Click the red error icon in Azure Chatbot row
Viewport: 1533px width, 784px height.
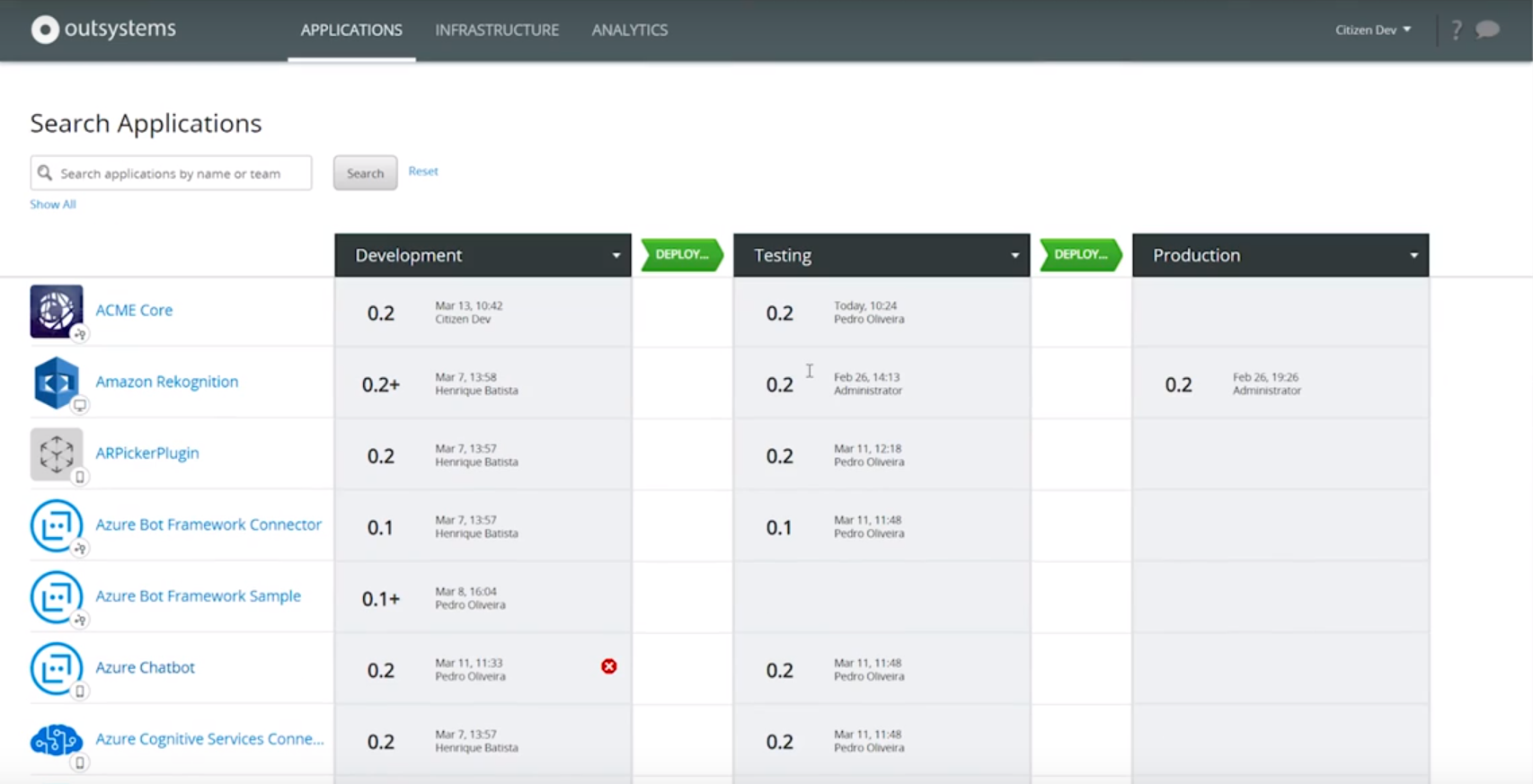pyautogui.click(x=609, y=666)
